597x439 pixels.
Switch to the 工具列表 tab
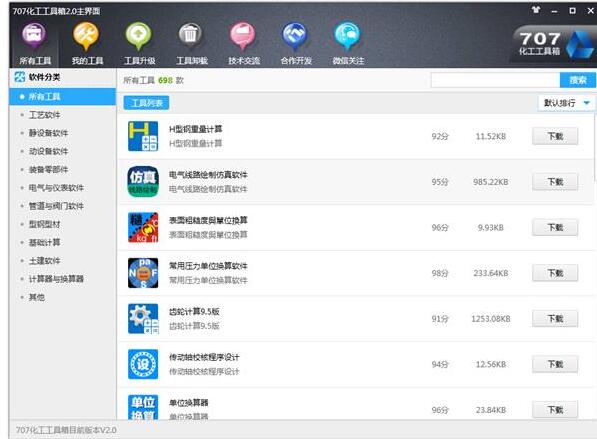tap(147, 103)
